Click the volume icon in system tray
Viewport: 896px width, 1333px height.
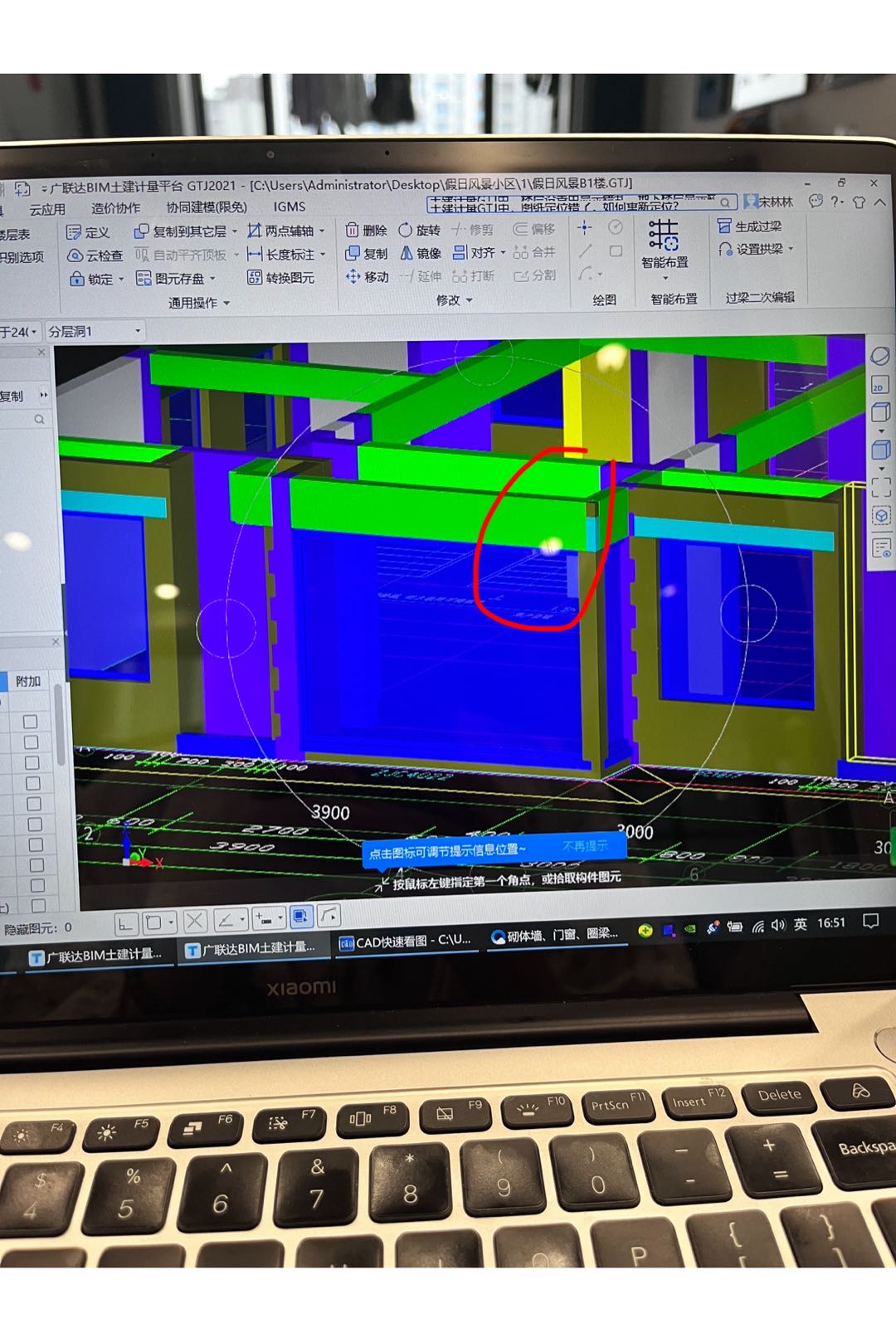[777, 925]
